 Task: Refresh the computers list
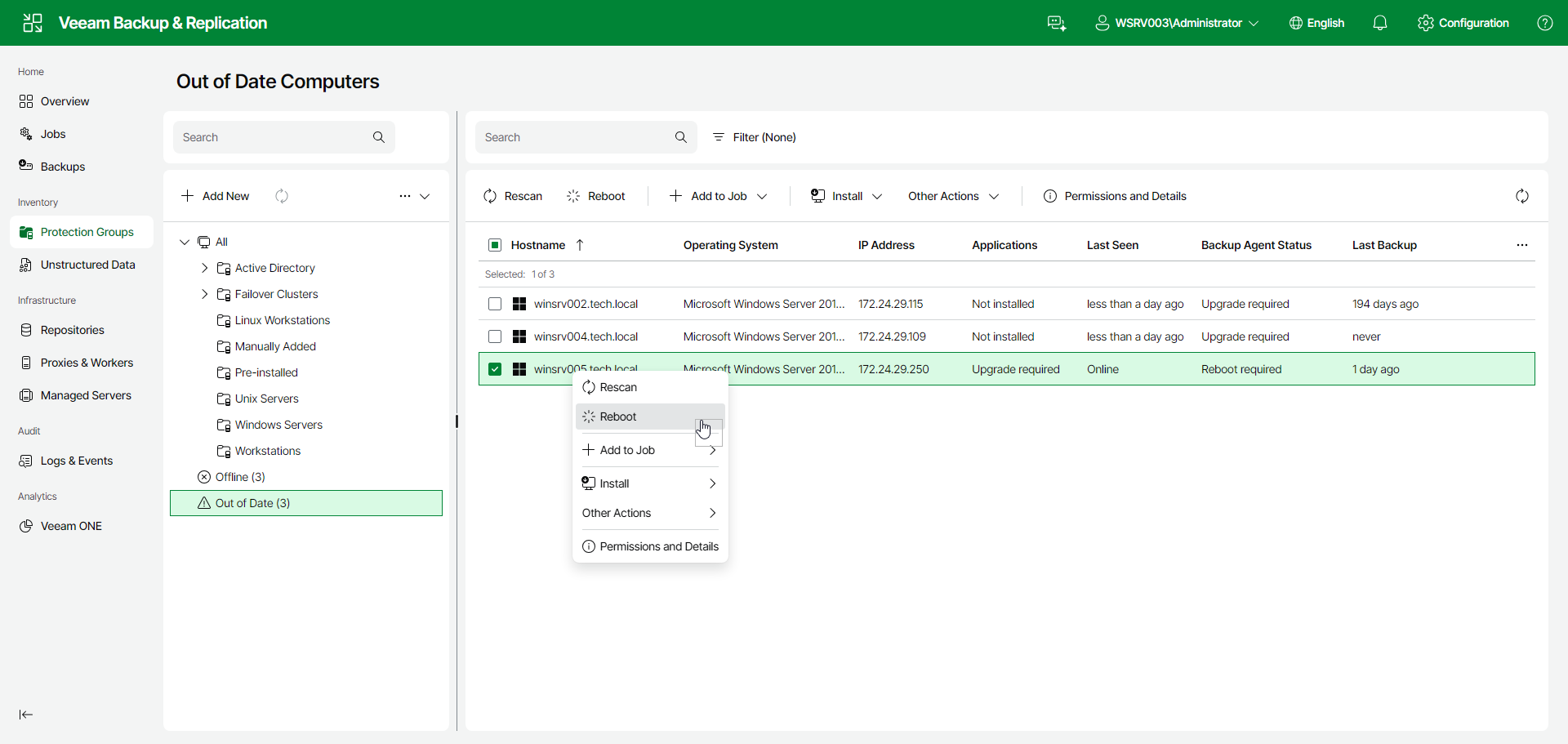(1522, 196)
